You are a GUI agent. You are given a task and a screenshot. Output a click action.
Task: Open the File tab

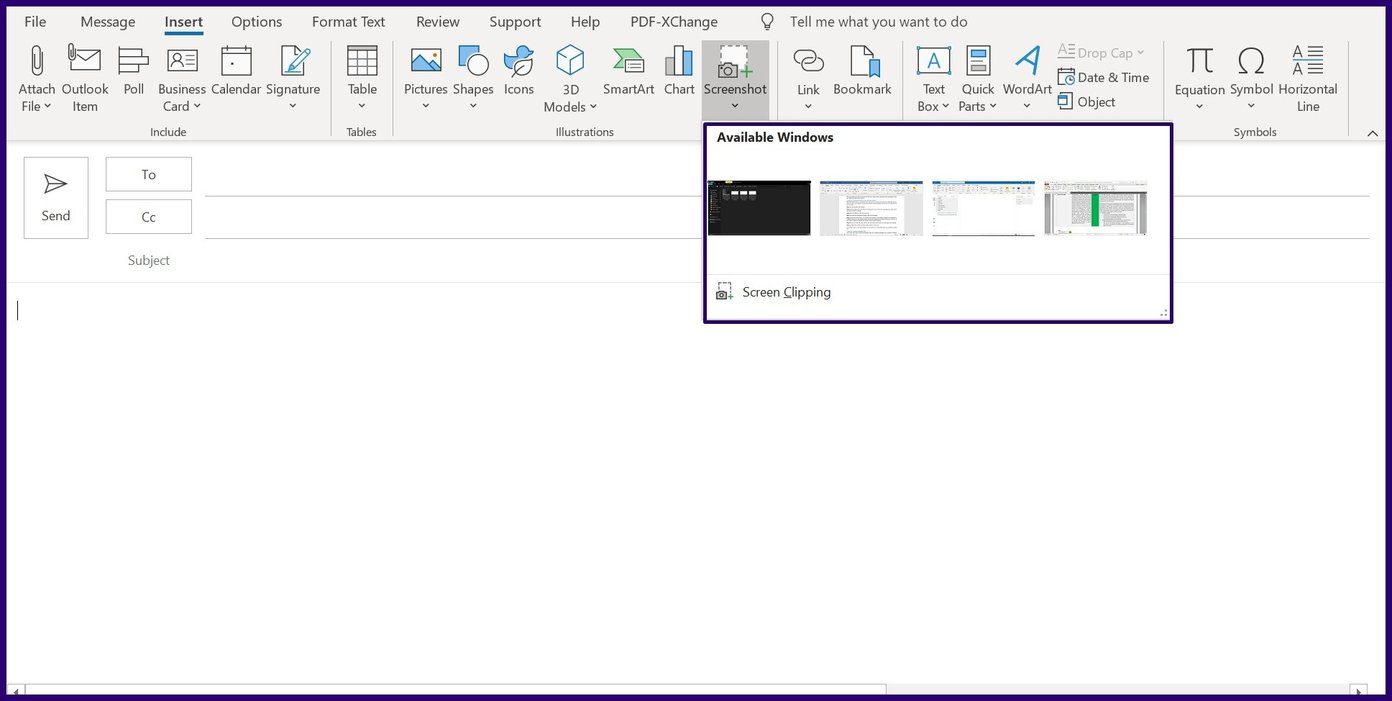click(x=35, y=21)
